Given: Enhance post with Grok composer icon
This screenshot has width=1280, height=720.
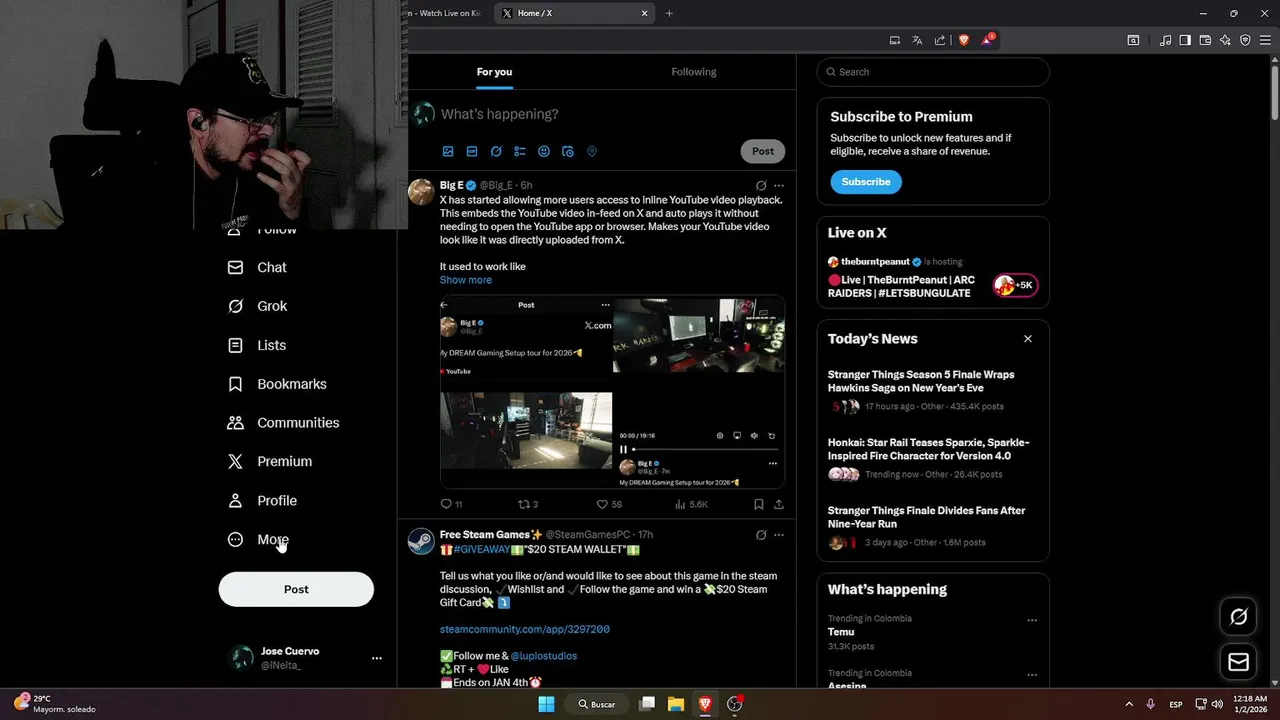Looking at the screenshot, I should click(496, 151).
